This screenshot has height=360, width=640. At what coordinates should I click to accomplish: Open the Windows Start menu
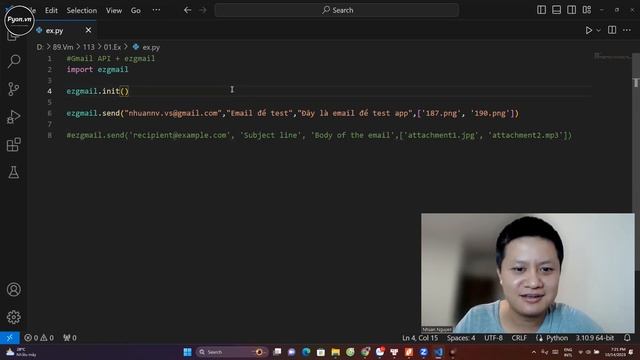(187, 352)
